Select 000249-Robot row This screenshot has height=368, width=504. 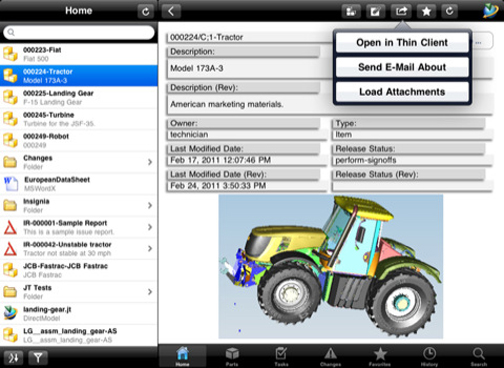(x=79, y=140)
